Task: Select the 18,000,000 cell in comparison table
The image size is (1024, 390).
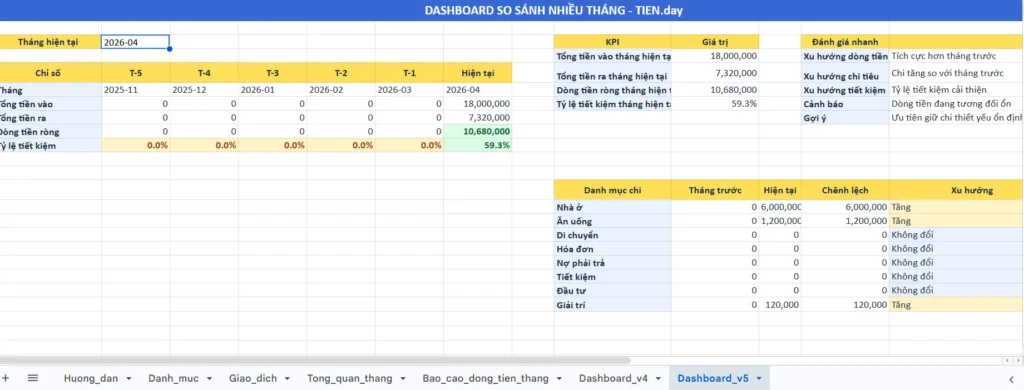Action: pos(478,104)
